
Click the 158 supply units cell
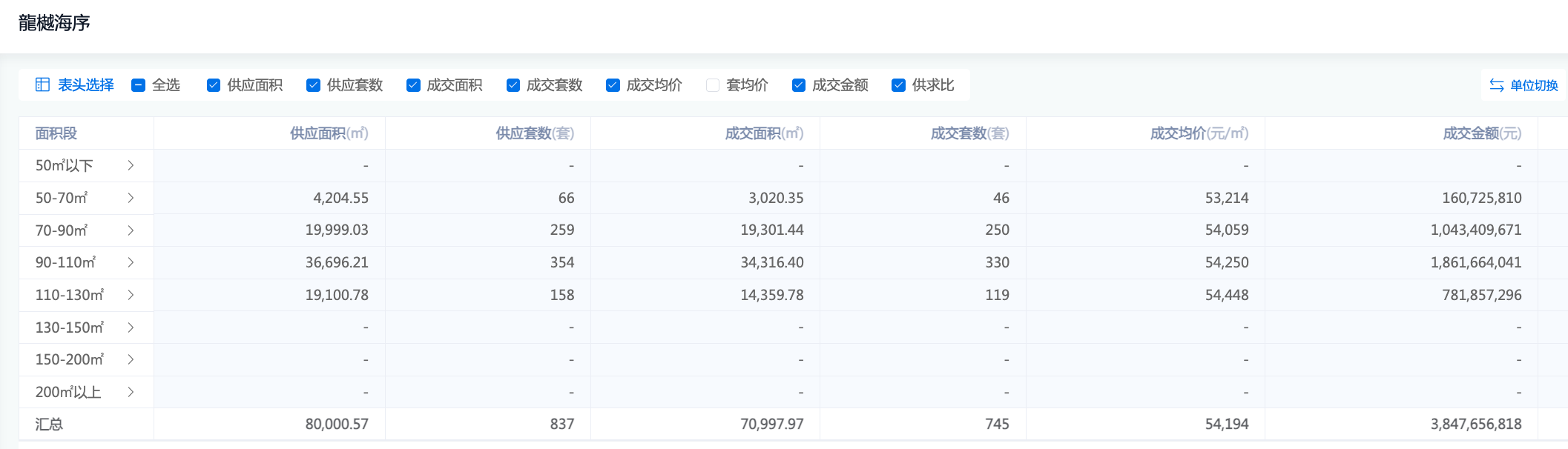[562, 295]
